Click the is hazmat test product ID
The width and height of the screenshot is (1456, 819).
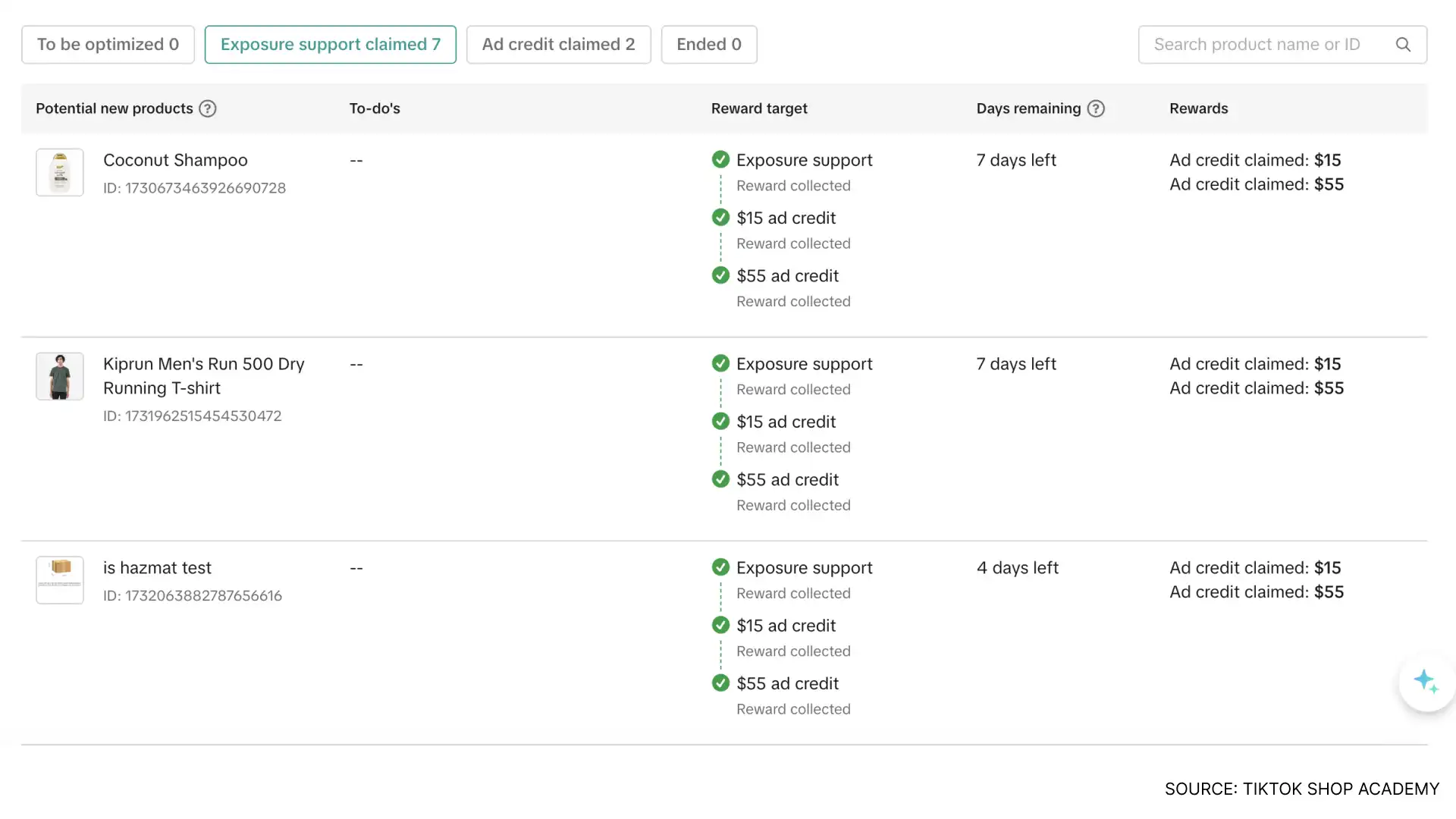[x=192, y=596]
